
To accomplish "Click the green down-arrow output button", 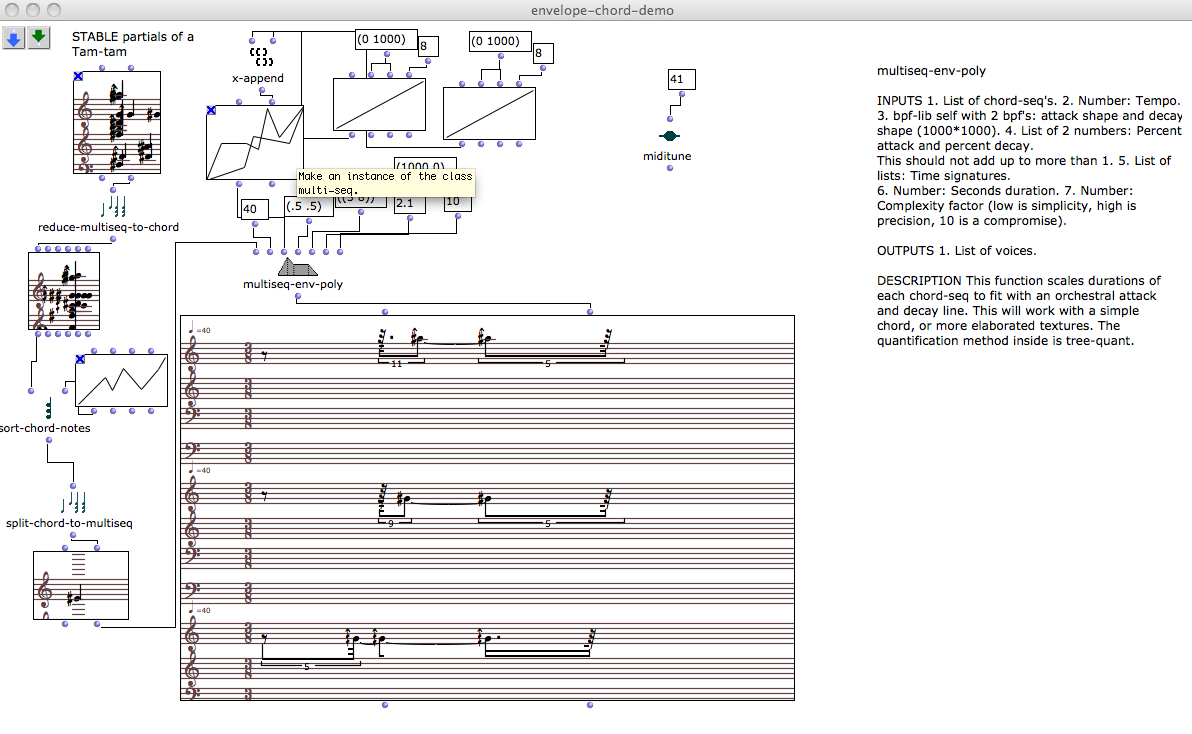I will pyautogui.click(x=38, y=39).
